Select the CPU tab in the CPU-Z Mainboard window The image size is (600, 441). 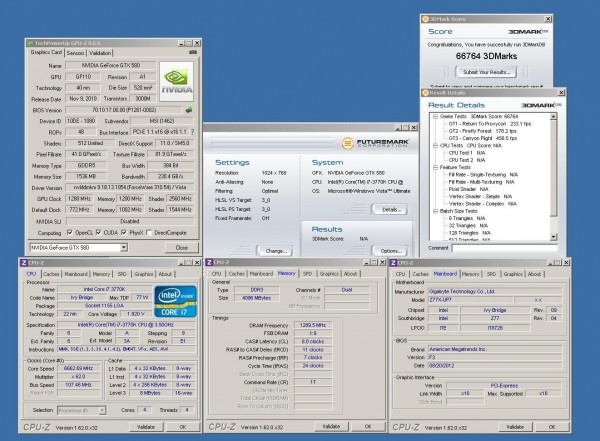400,274
